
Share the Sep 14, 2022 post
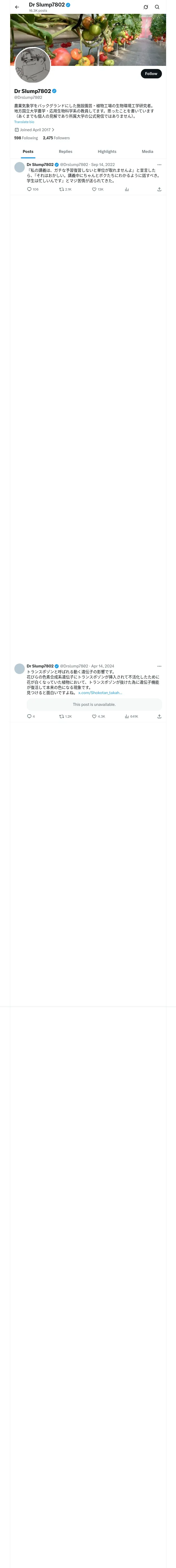(159, 189)
